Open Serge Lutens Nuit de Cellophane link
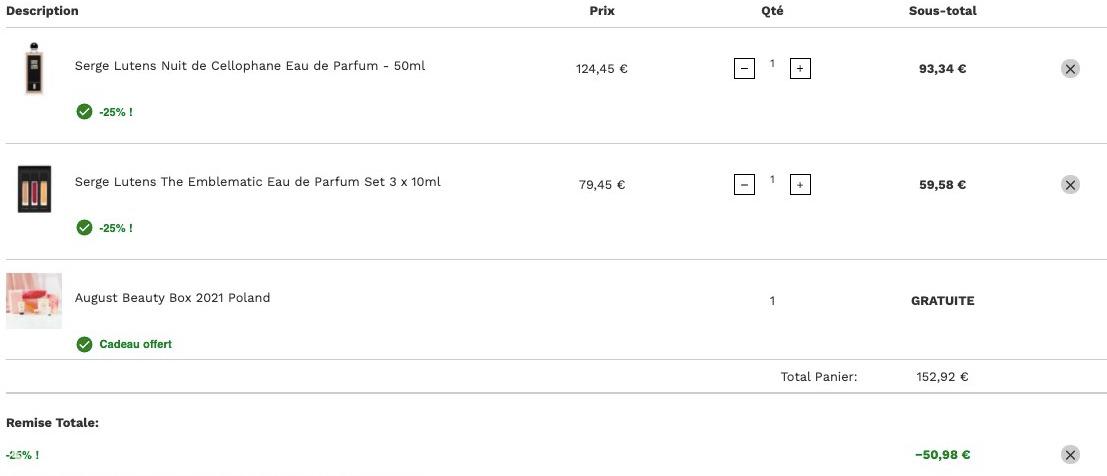Image resolution: width=1107 pixels, height=476 pixels. pos(250,66)
